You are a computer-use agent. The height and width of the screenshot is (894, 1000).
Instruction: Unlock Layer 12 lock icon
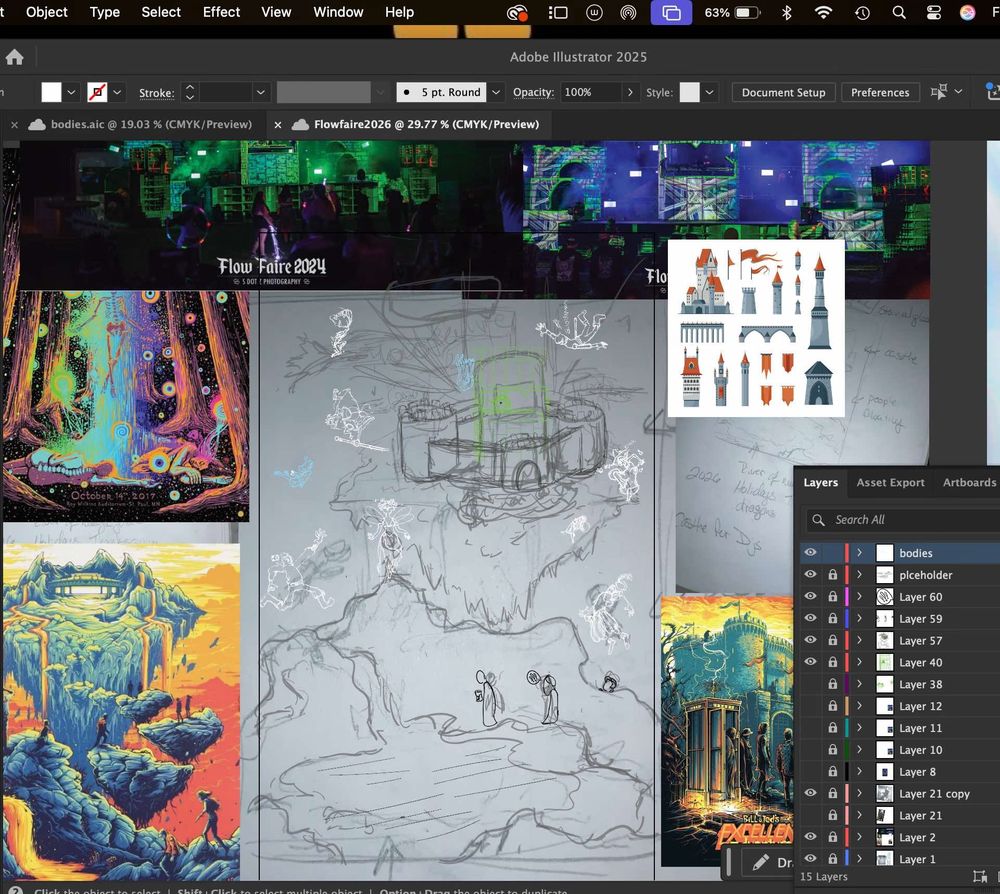point(832,706)
